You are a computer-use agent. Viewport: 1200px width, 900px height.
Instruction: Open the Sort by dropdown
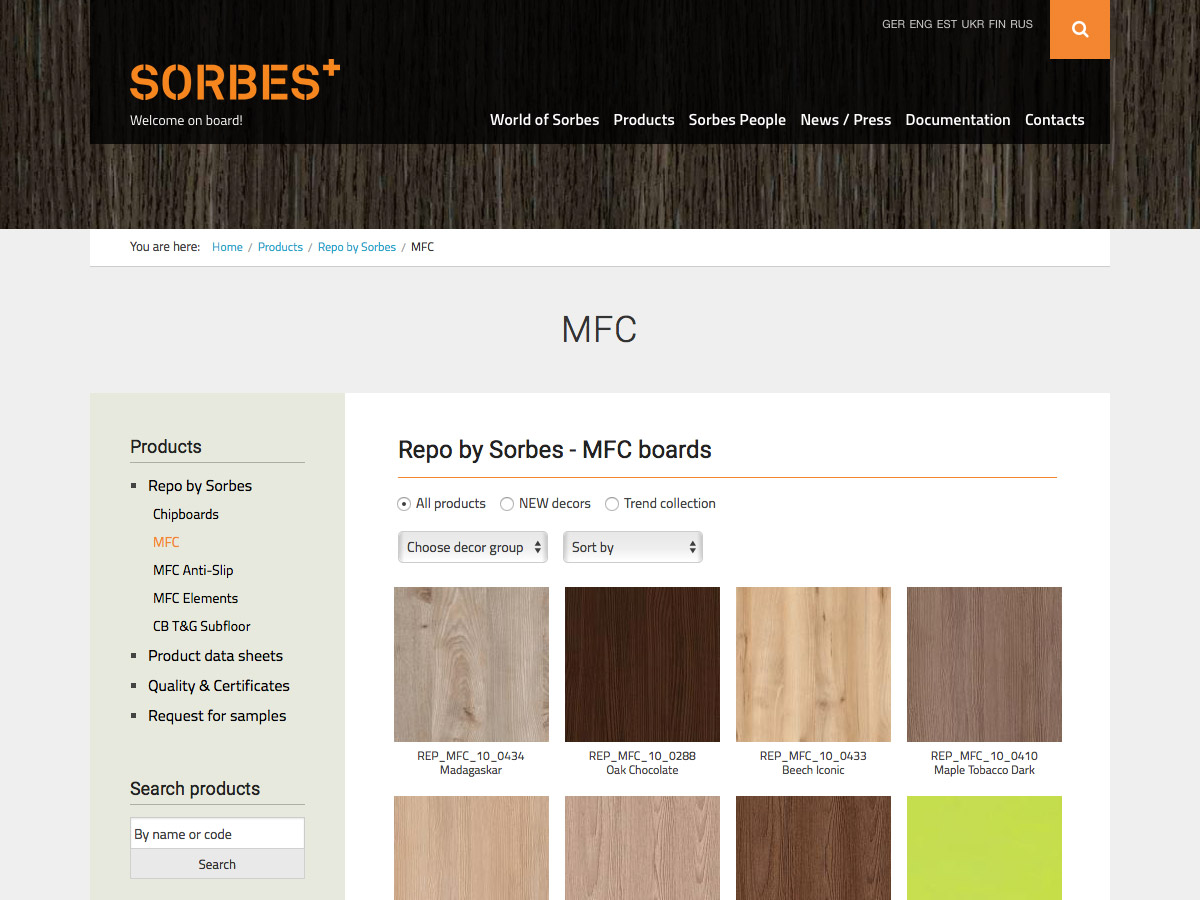[633, 547]
